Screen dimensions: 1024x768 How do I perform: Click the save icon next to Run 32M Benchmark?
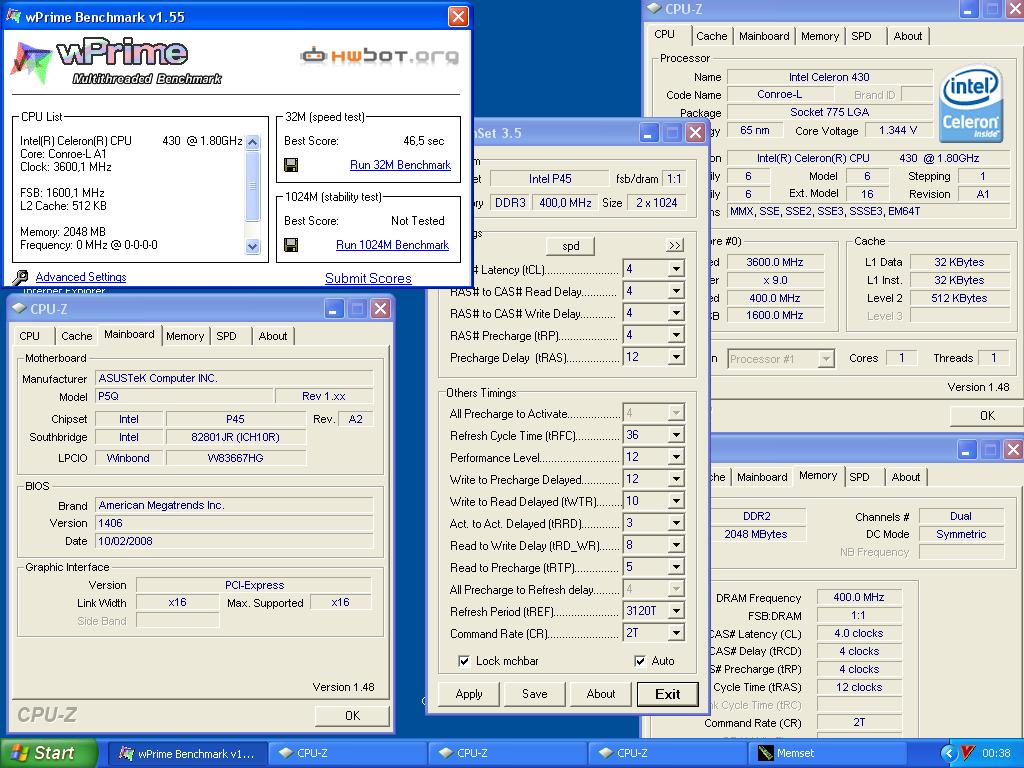click(x=291, y=165)
